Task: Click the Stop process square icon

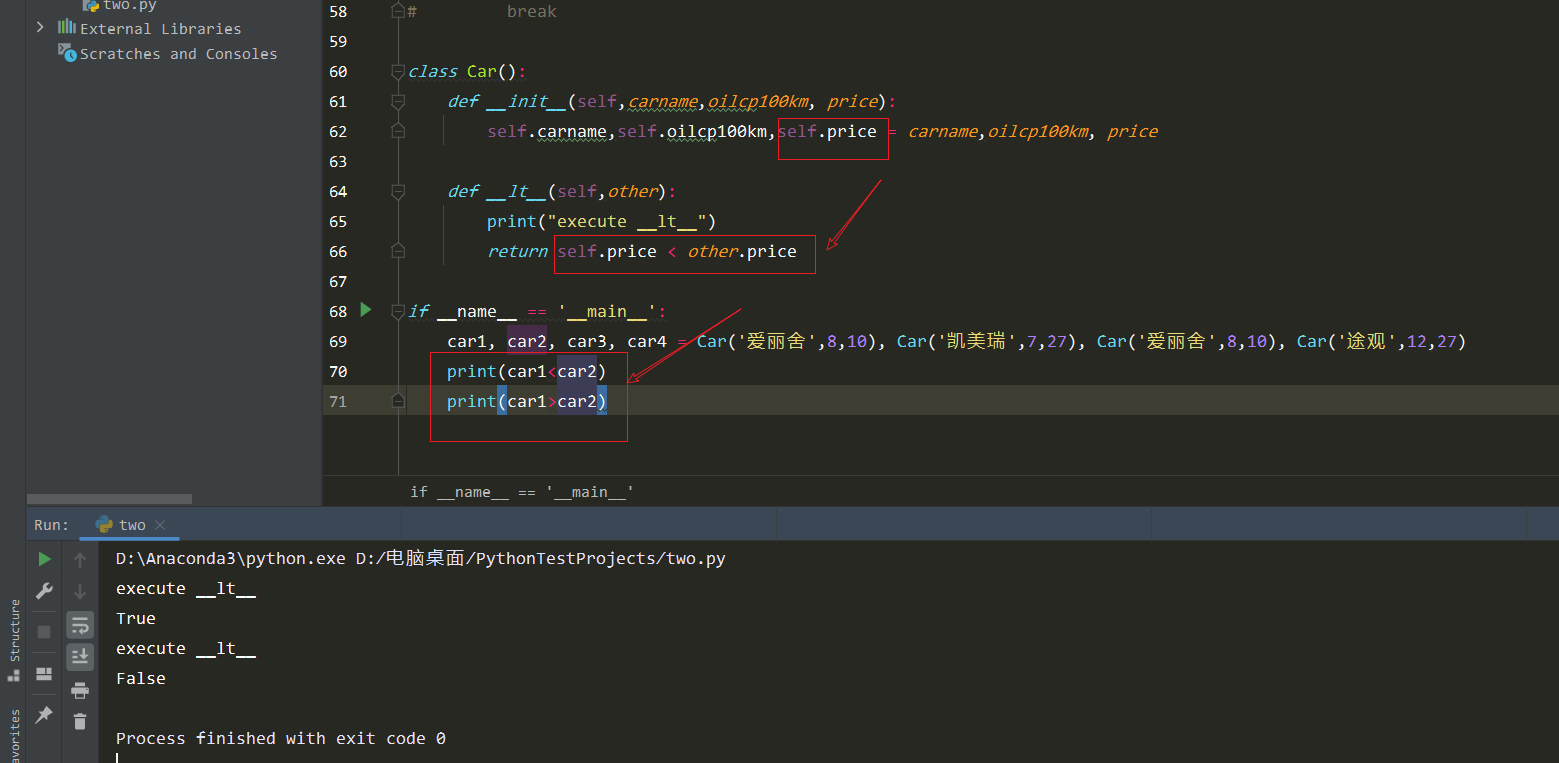Action: click(x=44, y=632)
